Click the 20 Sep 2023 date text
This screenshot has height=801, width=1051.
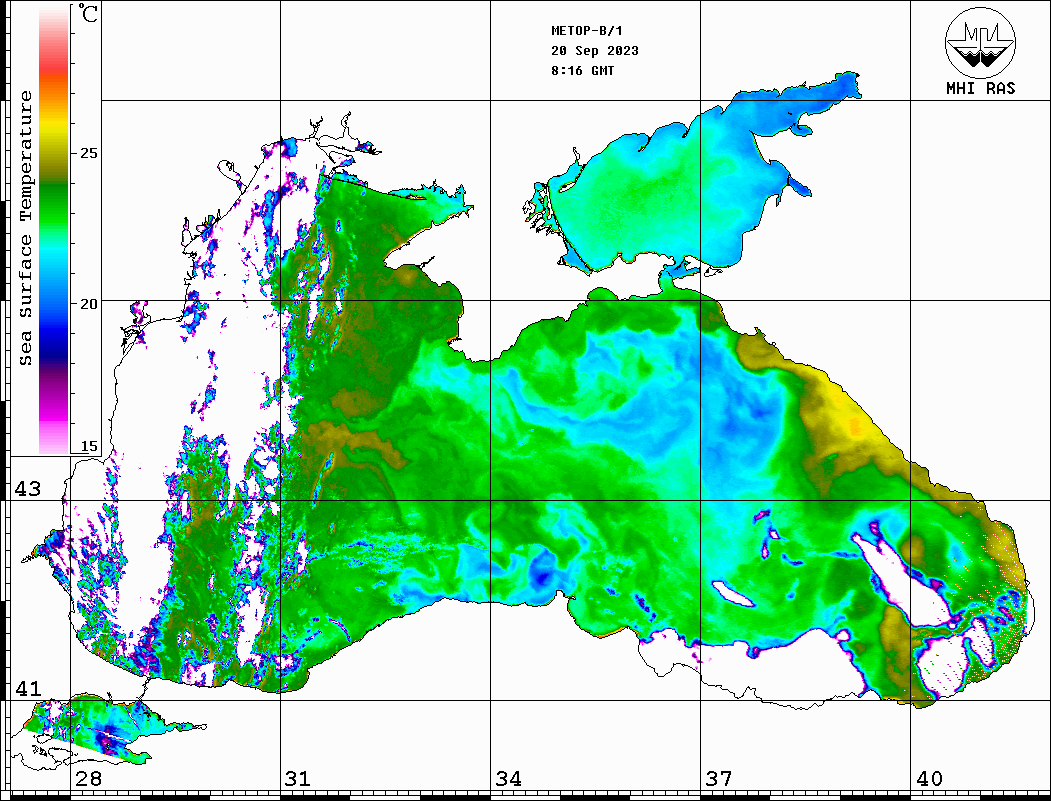coord(595,51)
